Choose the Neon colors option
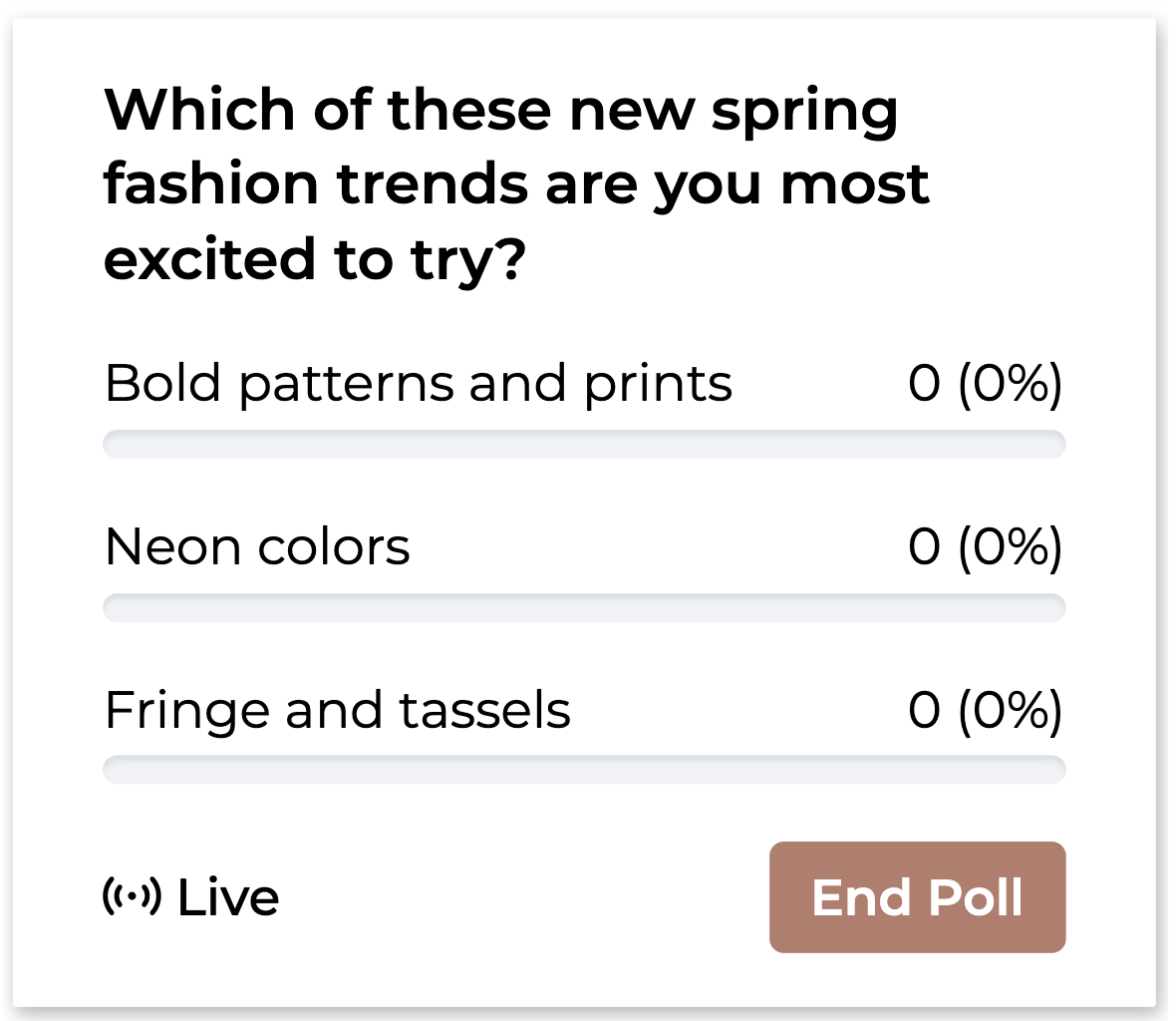Screen dimensions: 1176x1021 coord(257,546)
